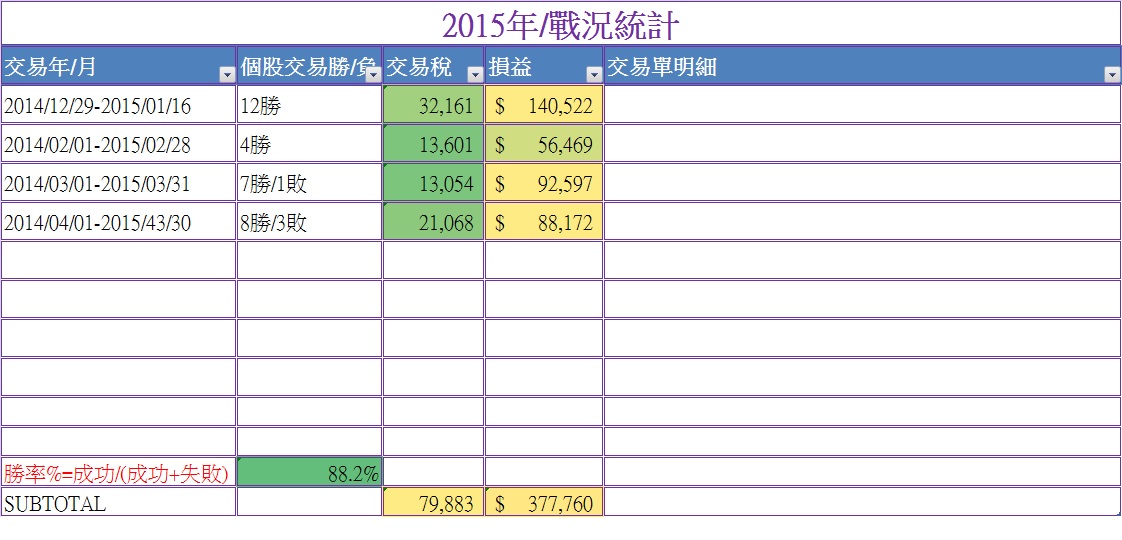Click the $92,597 profit cell
This screenshot has height=540, width=1122.
pos(545,182)
